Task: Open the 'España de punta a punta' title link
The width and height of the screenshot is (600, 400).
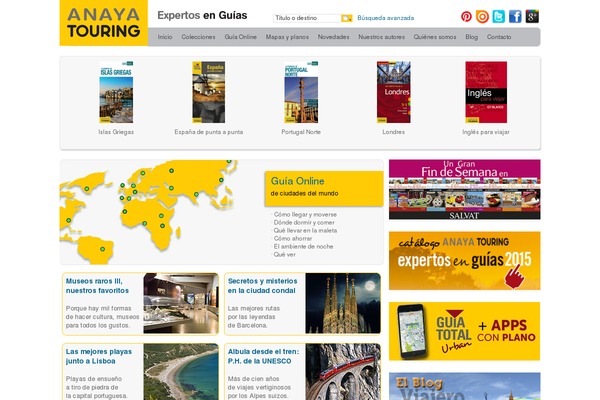Action: pos(209,132)
